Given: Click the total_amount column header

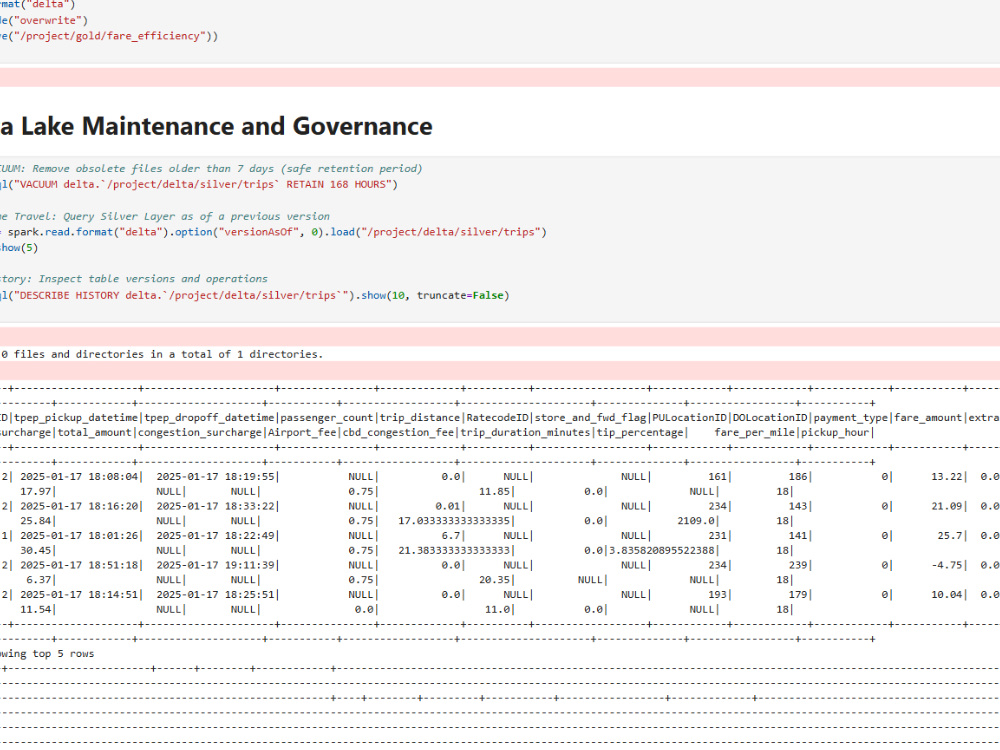Looking at the screenshot, I should coord(95,432).
